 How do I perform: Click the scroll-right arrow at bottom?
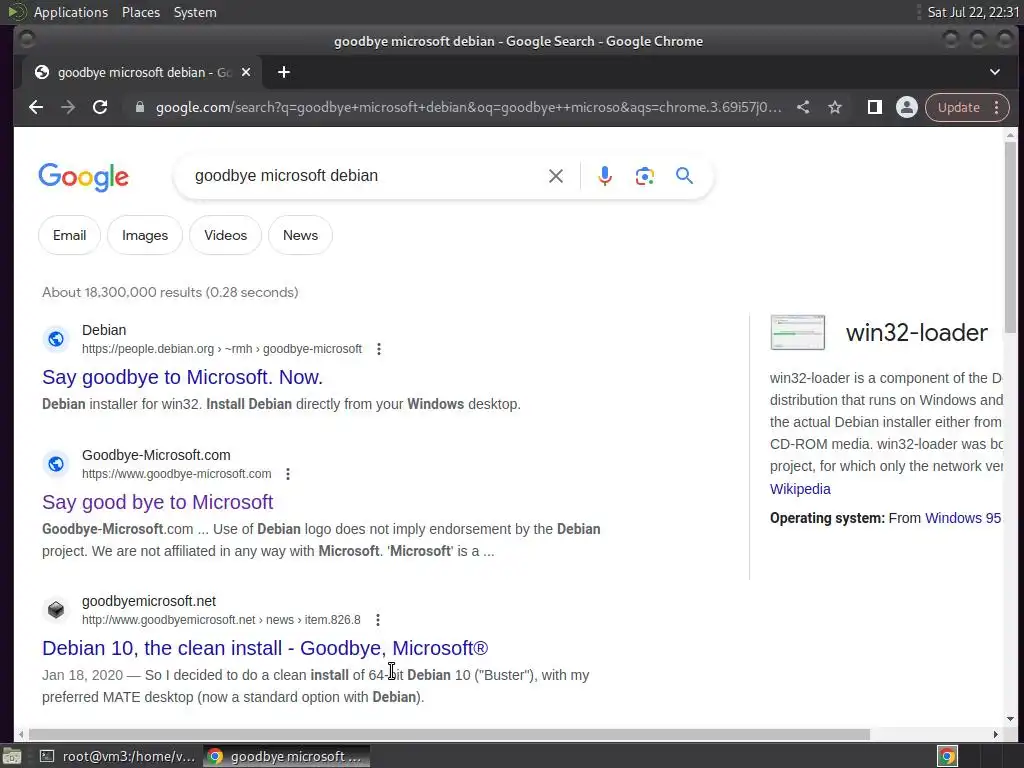click(995, 735)
